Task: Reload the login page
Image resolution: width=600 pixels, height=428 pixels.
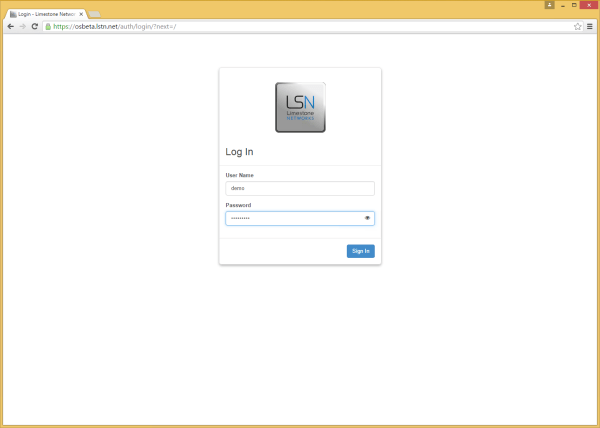Action: tap(34, 26)
